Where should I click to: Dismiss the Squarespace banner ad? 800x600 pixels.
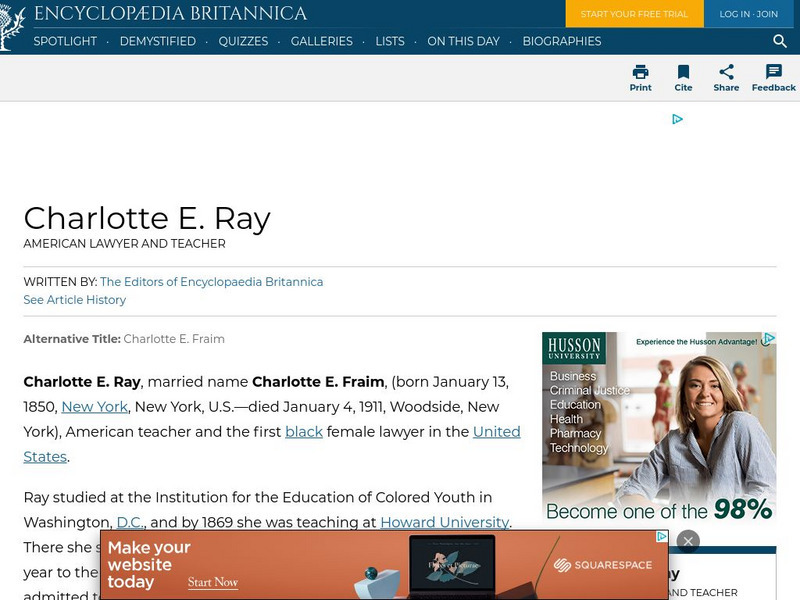pyautogui.click(x=690, y=539)
